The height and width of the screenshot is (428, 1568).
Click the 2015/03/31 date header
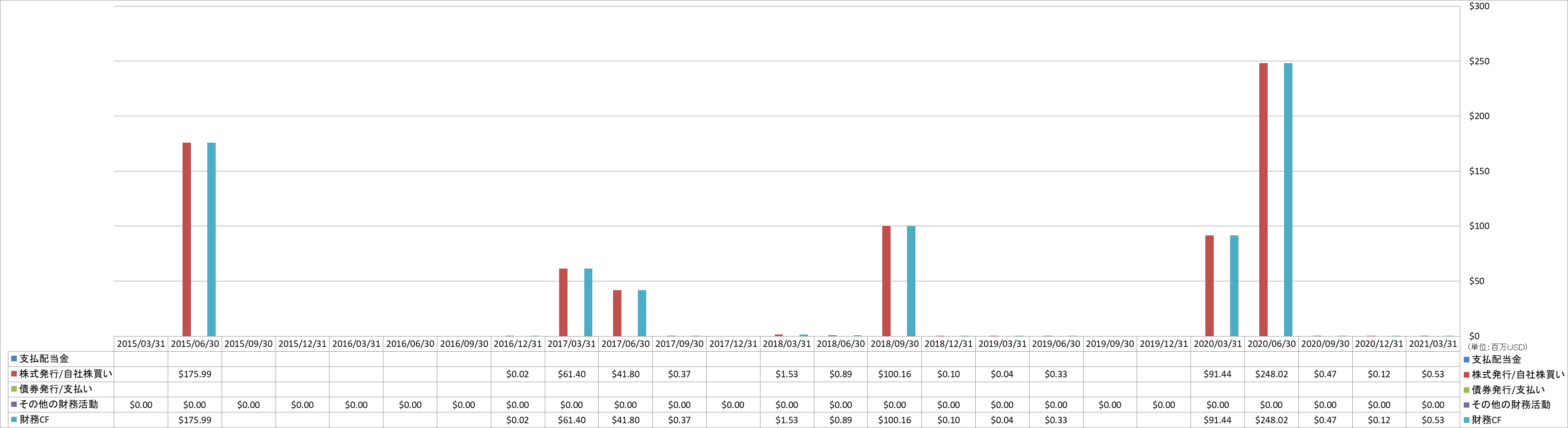tap(141, 343)
